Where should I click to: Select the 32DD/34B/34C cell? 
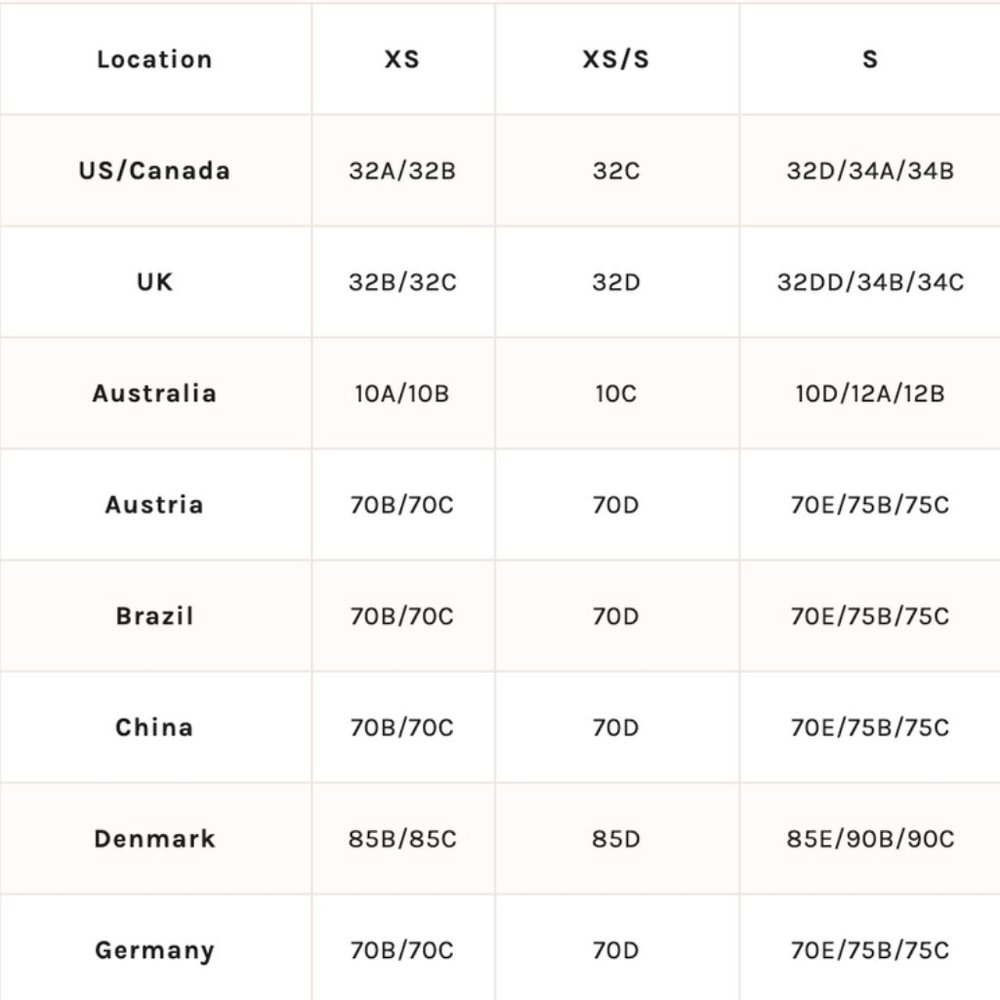(870, 282)
